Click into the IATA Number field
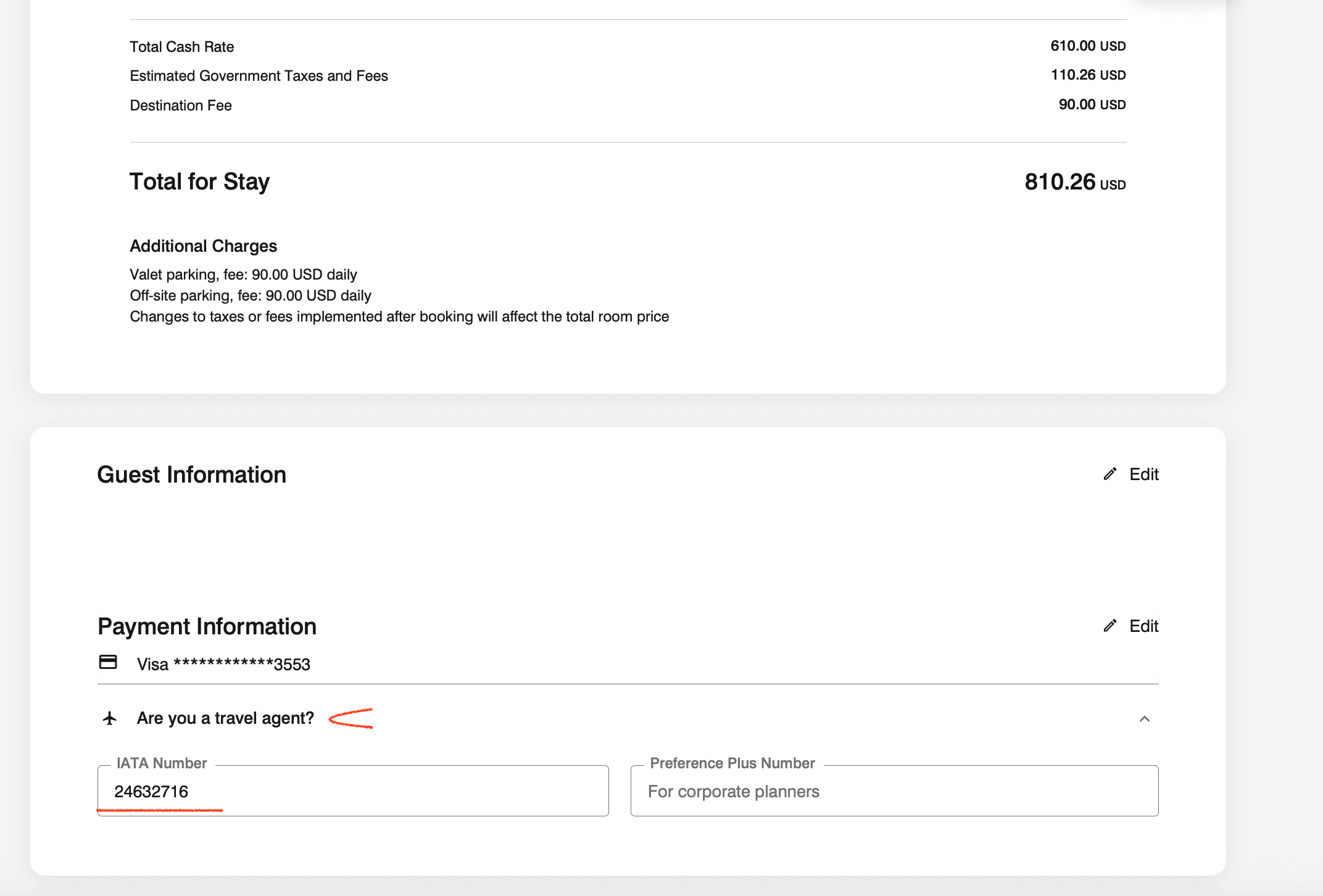1323x896 pixels. 353,791
